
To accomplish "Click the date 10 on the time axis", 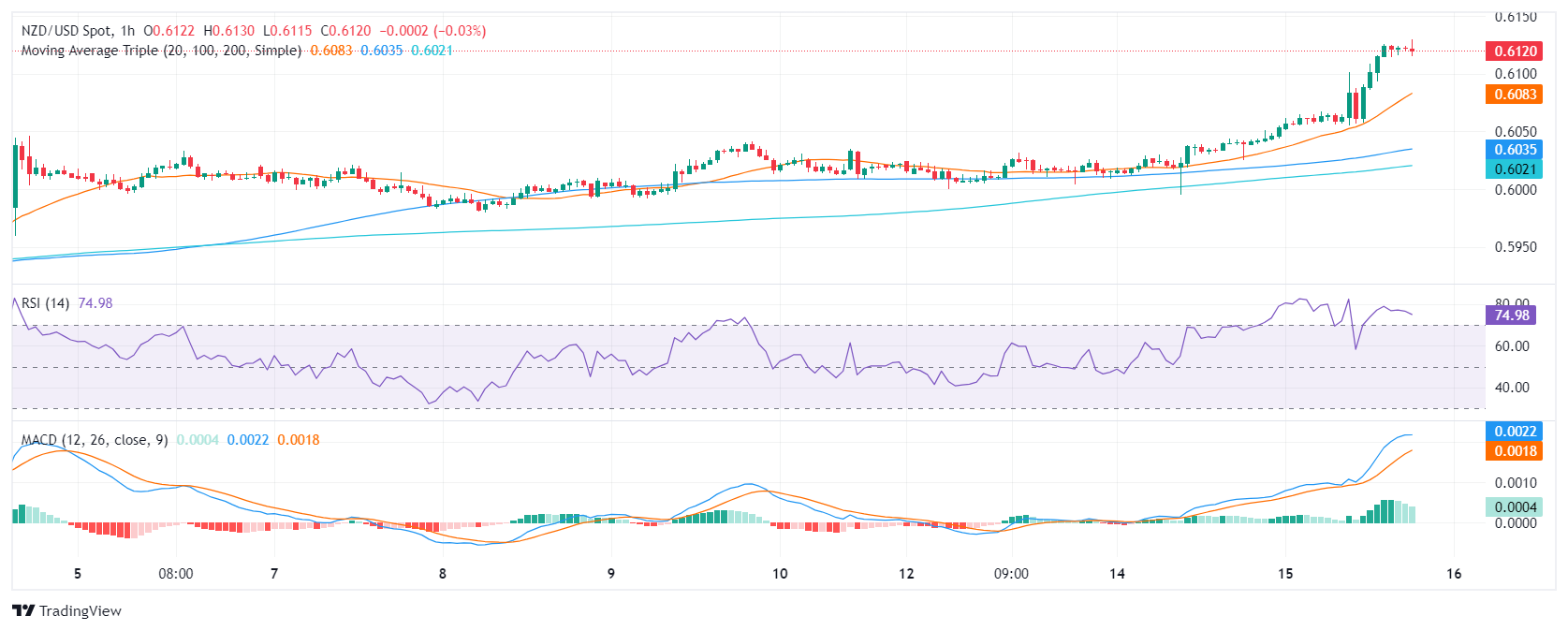I will click(780, 574).
